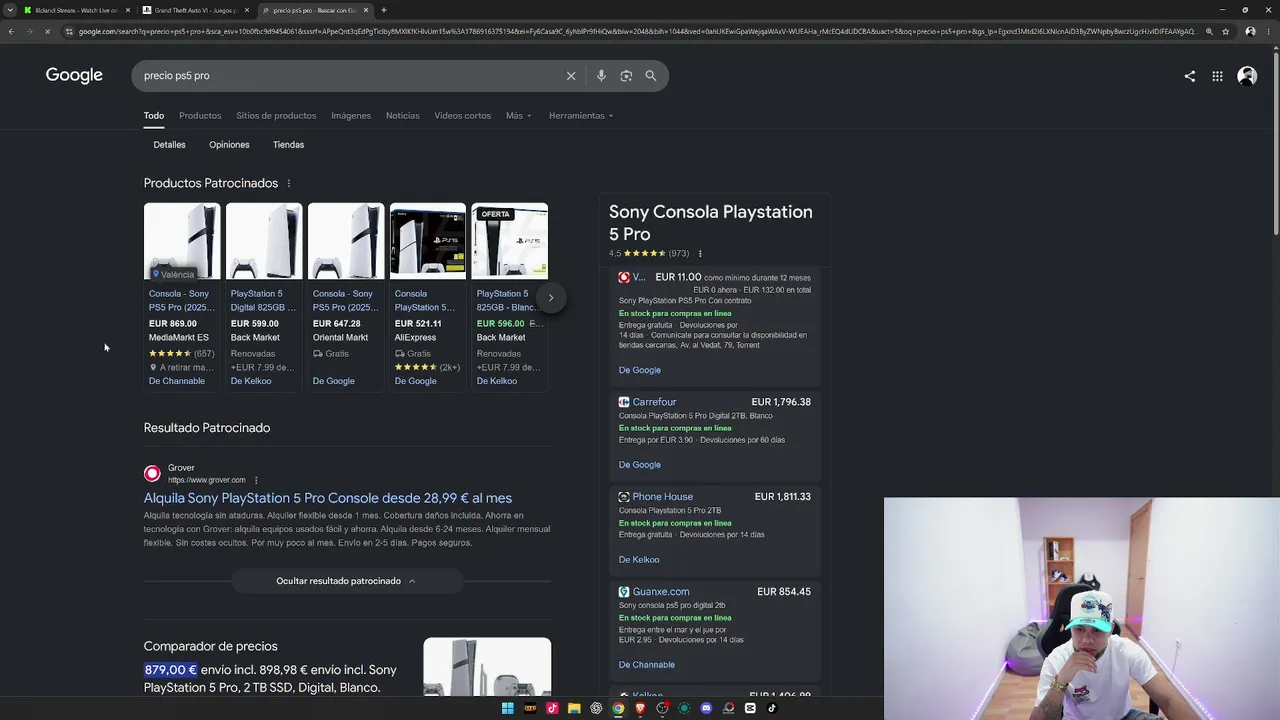Show next sponsored products with the carousel arrow
The width and height of the screenshot is (1280, 720).
pyautogui.click(x=551, y=298)
